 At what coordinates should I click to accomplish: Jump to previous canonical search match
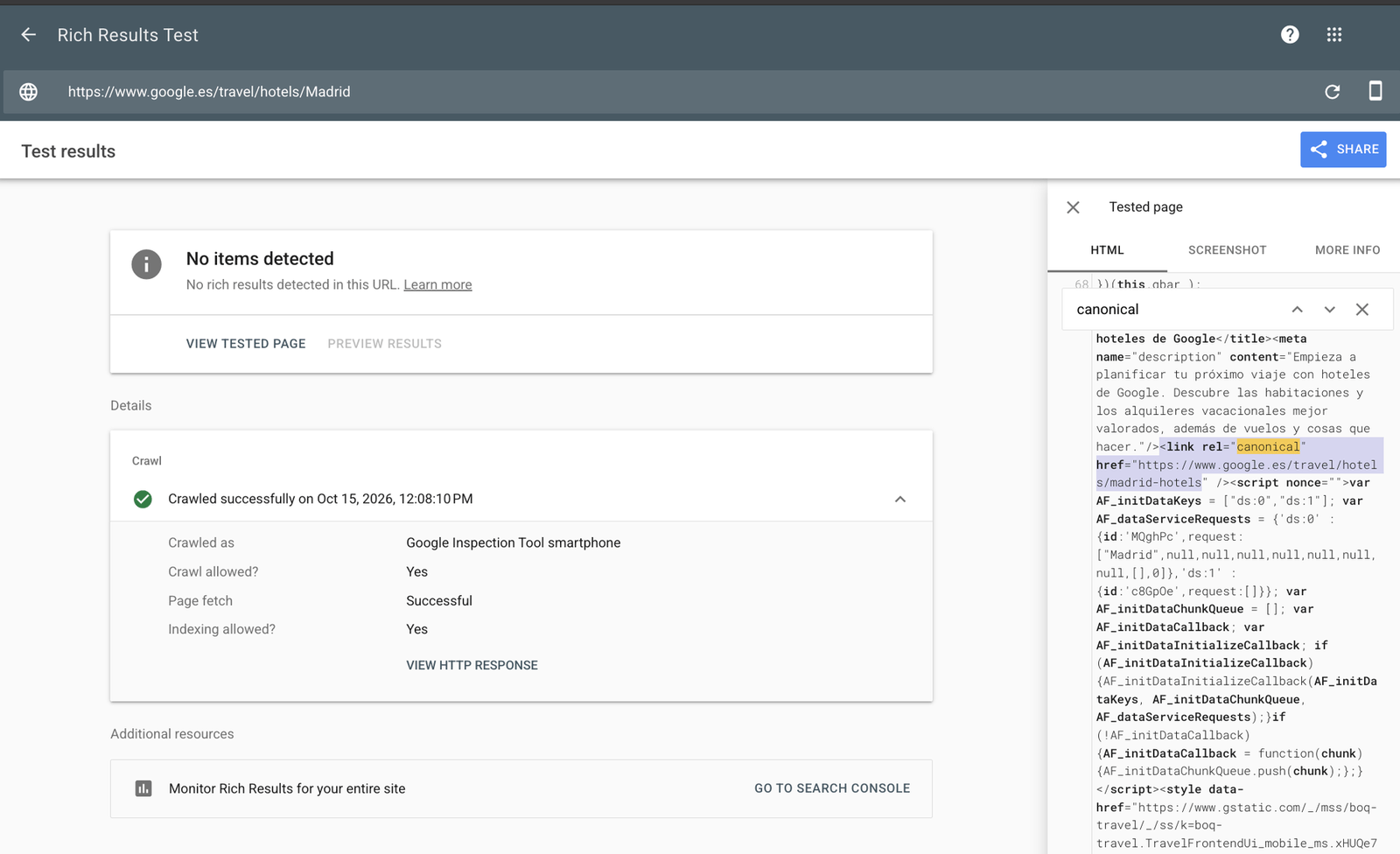pyautogui.click(x=1298, y=310)
